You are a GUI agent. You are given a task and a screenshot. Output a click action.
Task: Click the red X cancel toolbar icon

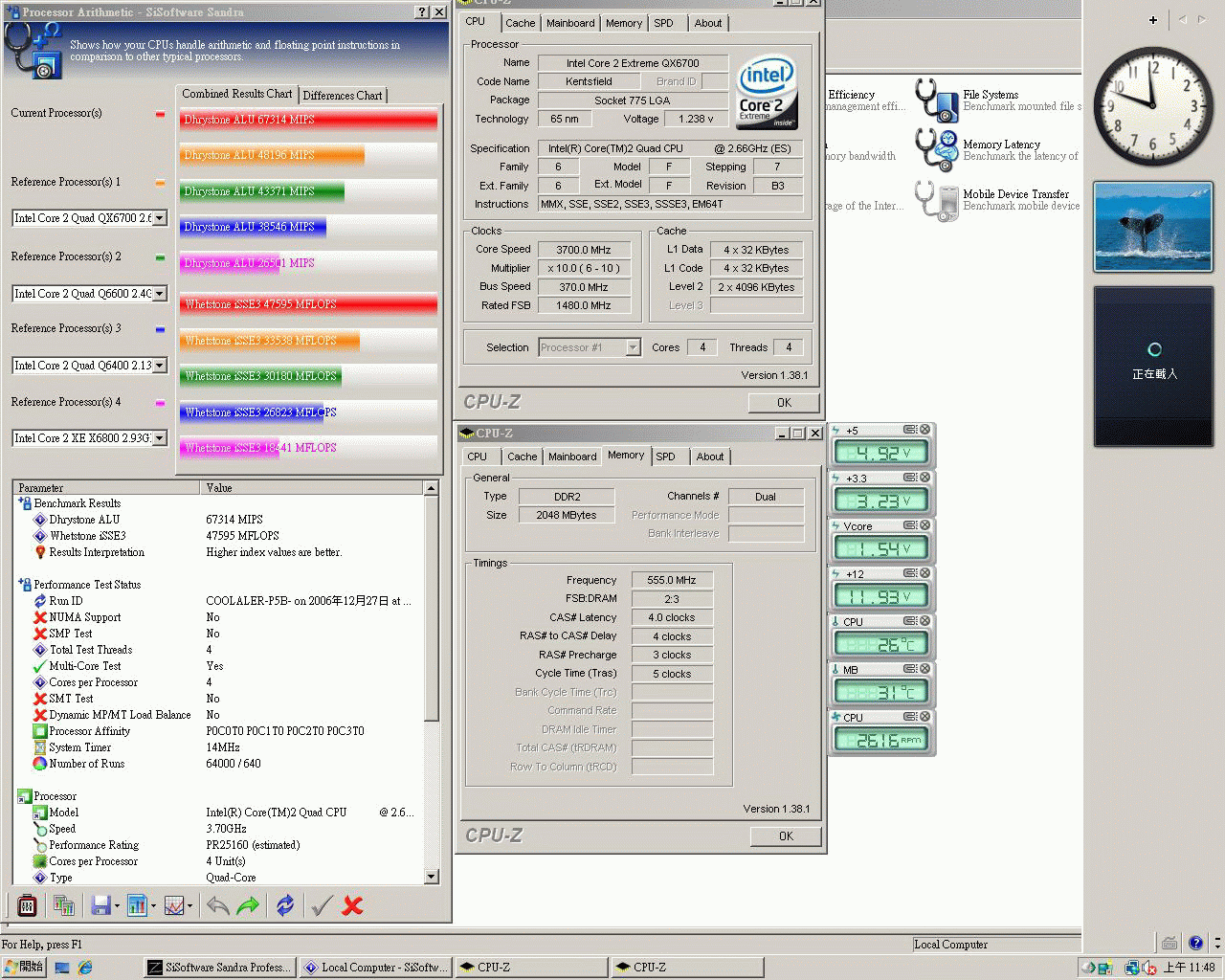[x=352, y=905]
